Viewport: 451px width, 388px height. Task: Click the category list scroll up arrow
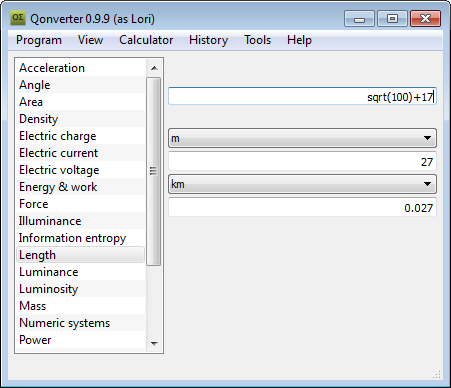154,68
